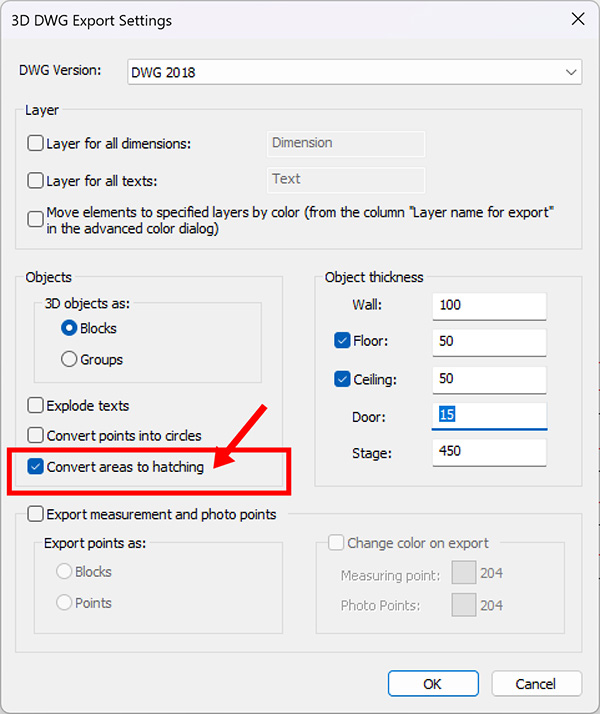Click the Ceiling thickness value field
Screen dimensions: 600x714
[x=489, y=379]
